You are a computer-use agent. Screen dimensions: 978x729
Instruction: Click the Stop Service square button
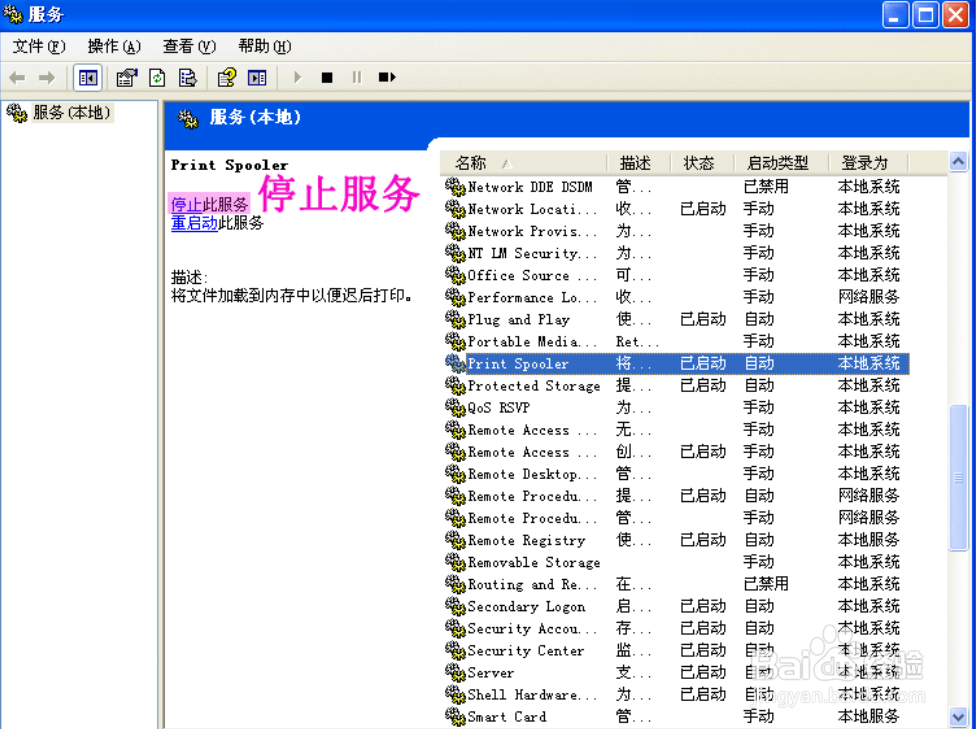click(327, 78)
